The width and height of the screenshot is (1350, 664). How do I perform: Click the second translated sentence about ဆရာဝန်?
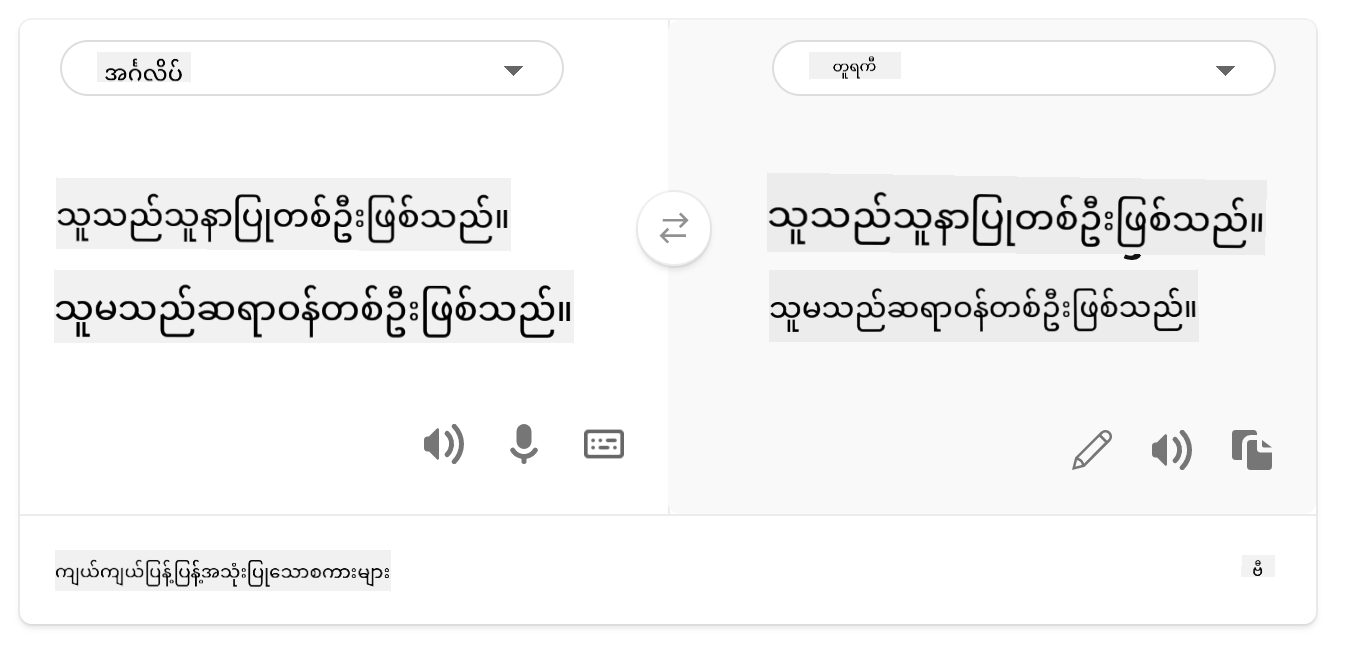[x=983, y=306]
